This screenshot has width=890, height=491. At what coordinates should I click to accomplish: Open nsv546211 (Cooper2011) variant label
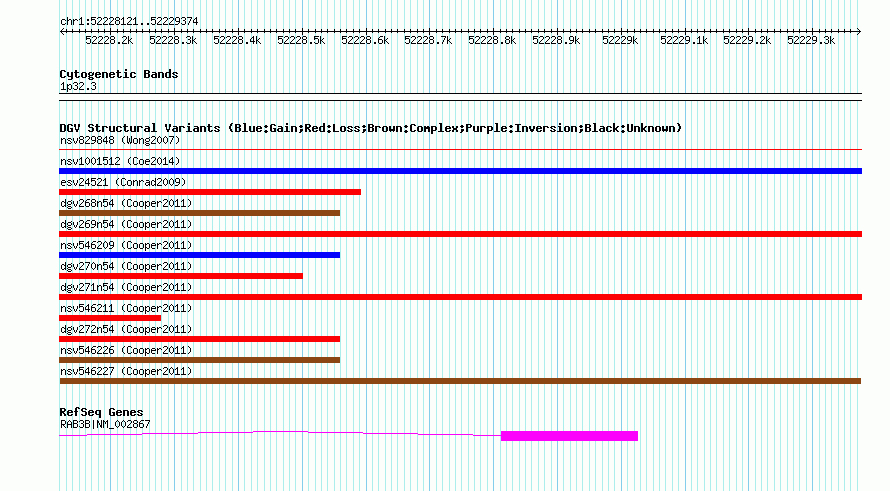[126, 308]
